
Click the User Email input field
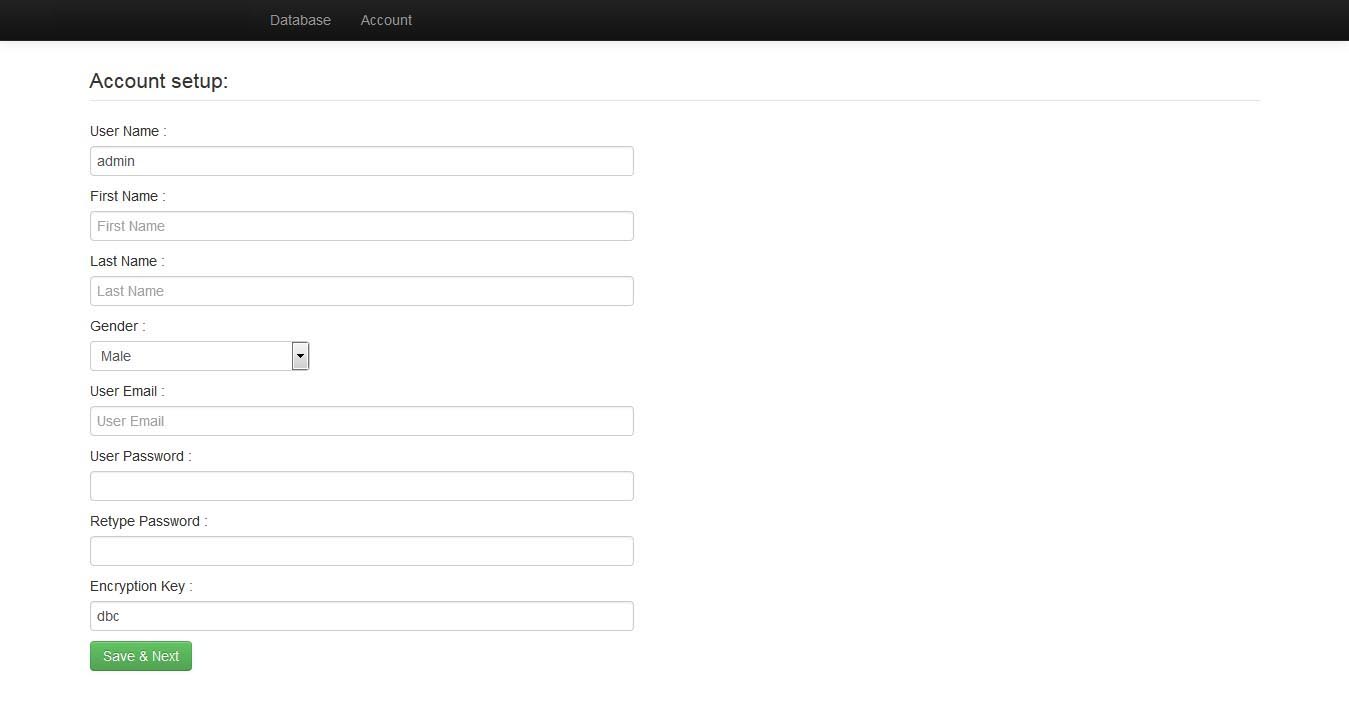[361, 421]
